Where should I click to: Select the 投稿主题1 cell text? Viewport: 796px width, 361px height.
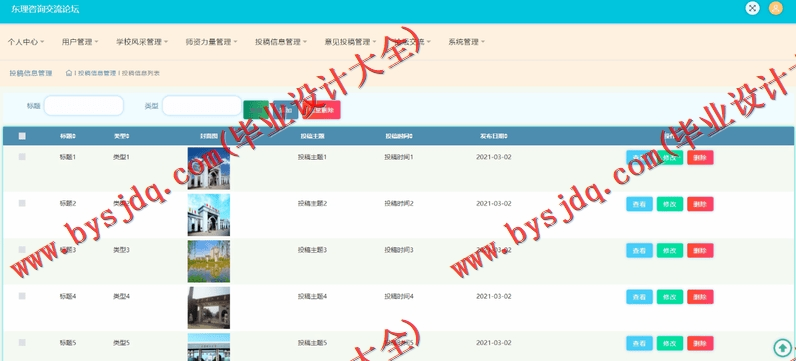[312, 157]
